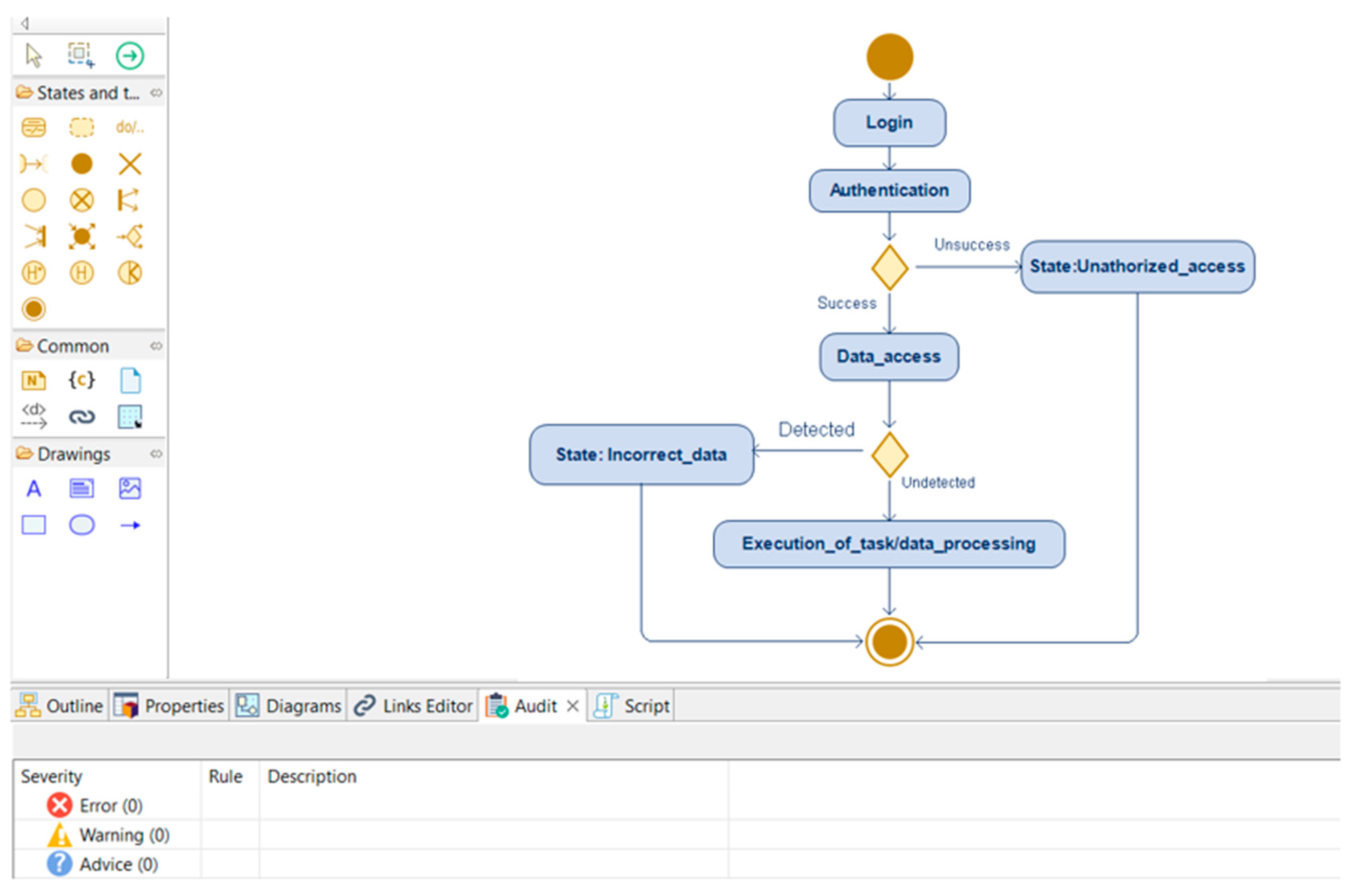The height and width of the screenshot is (896, 1351).
Task: Close the Audit tab
Action: click(x=573, y=706)
